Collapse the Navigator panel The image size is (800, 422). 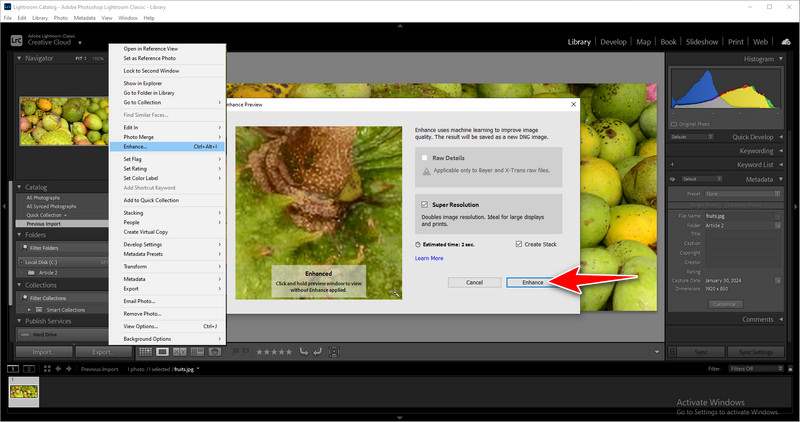(x=19, y=58)
